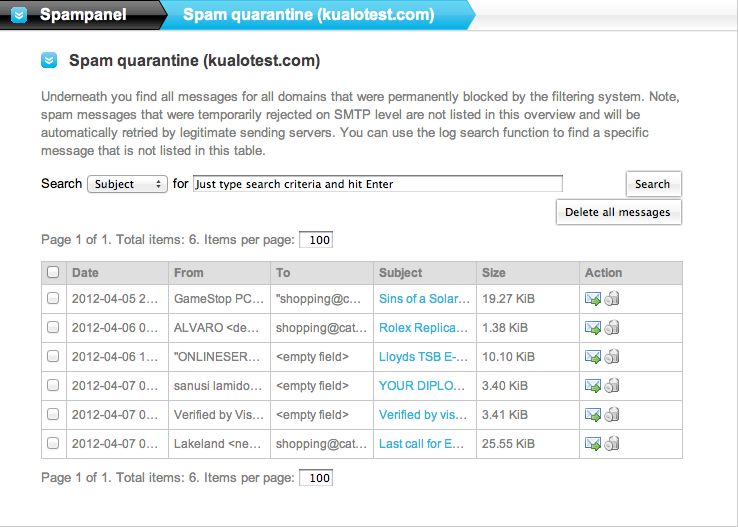738x527 pixels.
Task: Go to Spampanel breadcrumb
Action: tap(83, 15)
